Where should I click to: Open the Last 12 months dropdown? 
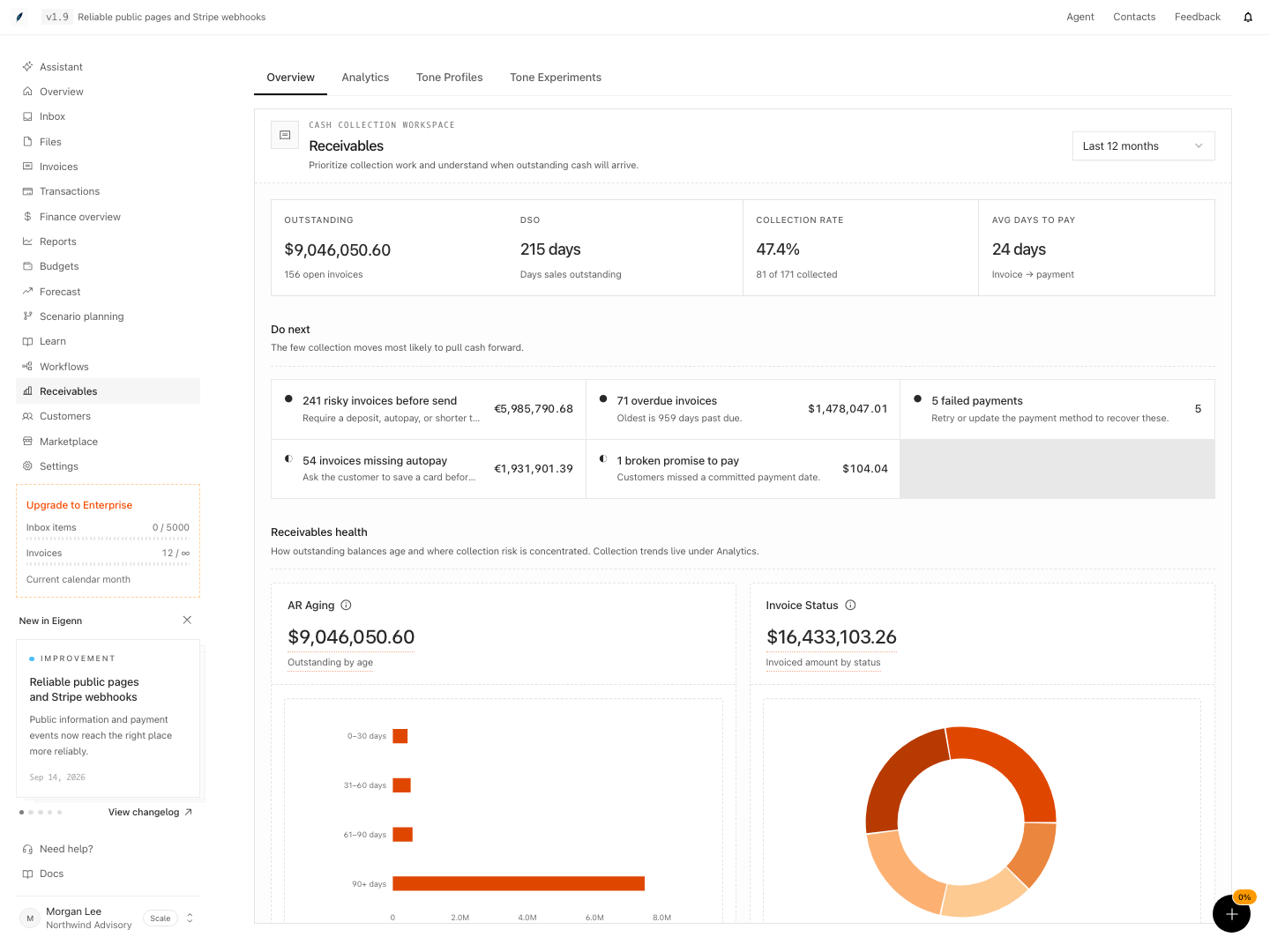point(1143,146)
